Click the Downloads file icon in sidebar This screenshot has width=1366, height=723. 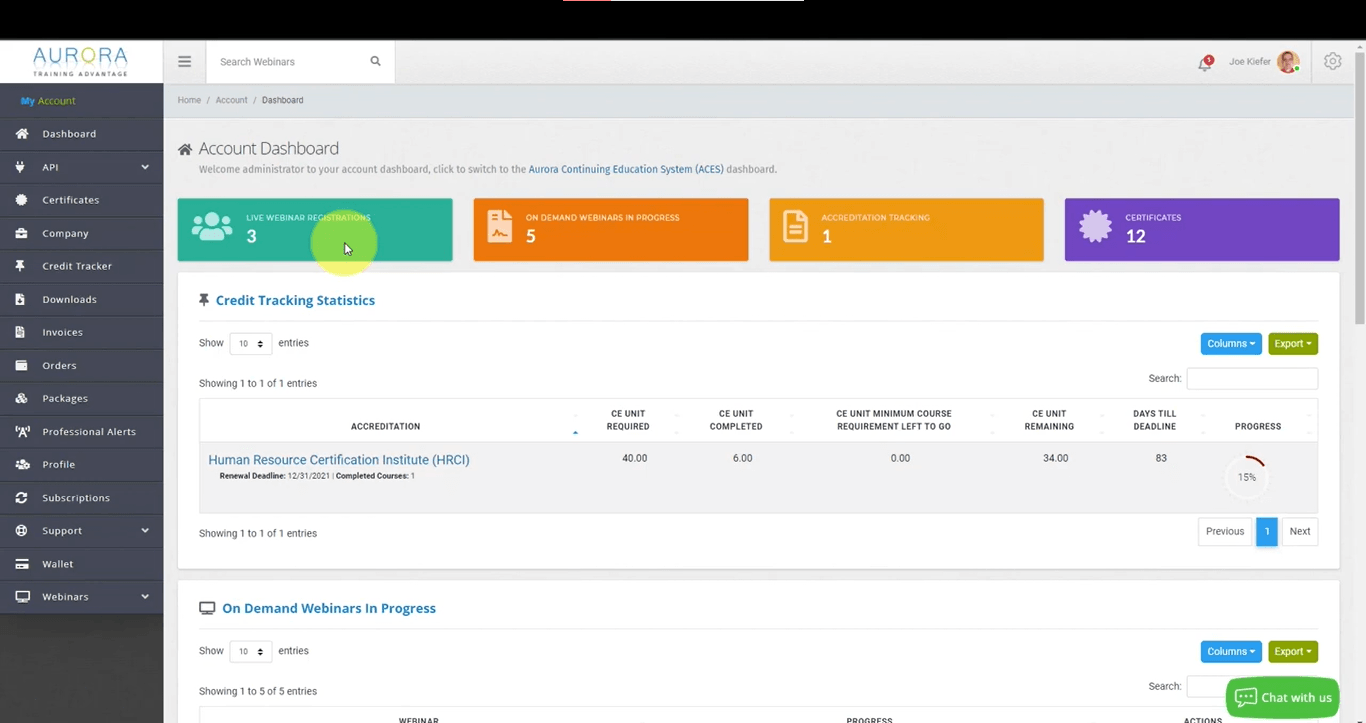(x=22, y=299)
